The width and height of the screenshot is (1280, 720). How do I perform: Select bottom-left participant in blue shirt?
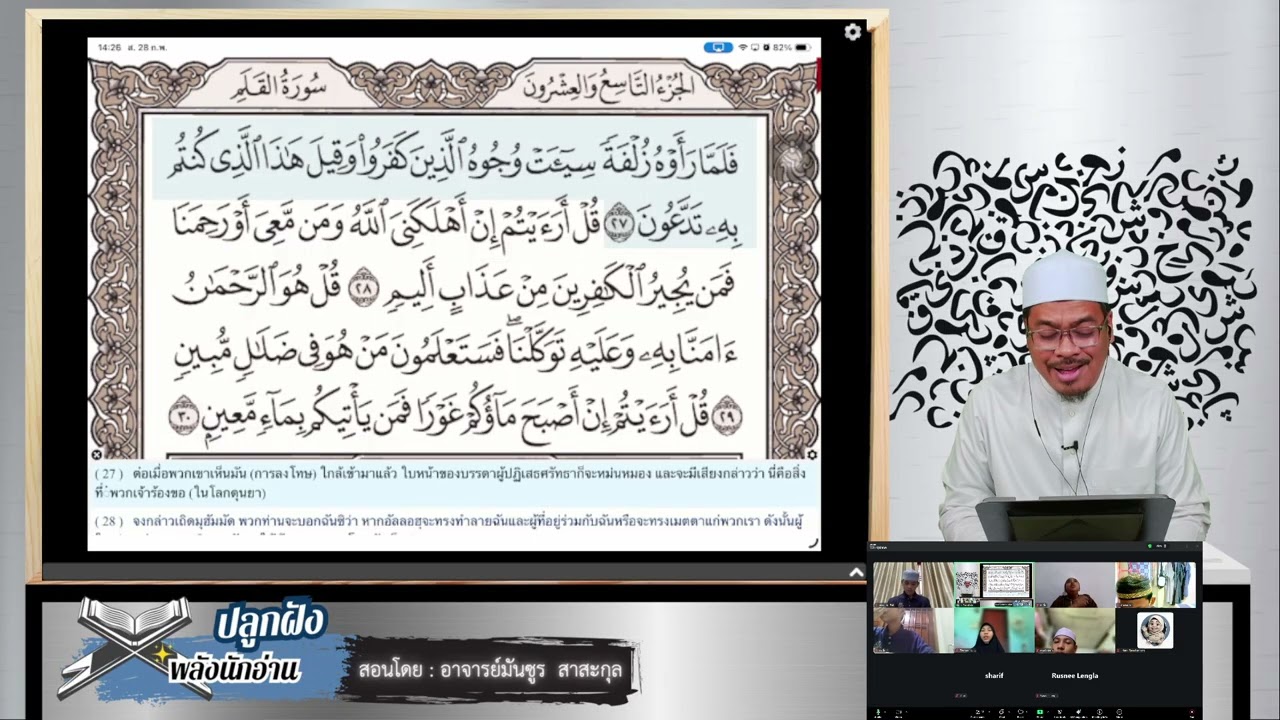tap(913, 630)
